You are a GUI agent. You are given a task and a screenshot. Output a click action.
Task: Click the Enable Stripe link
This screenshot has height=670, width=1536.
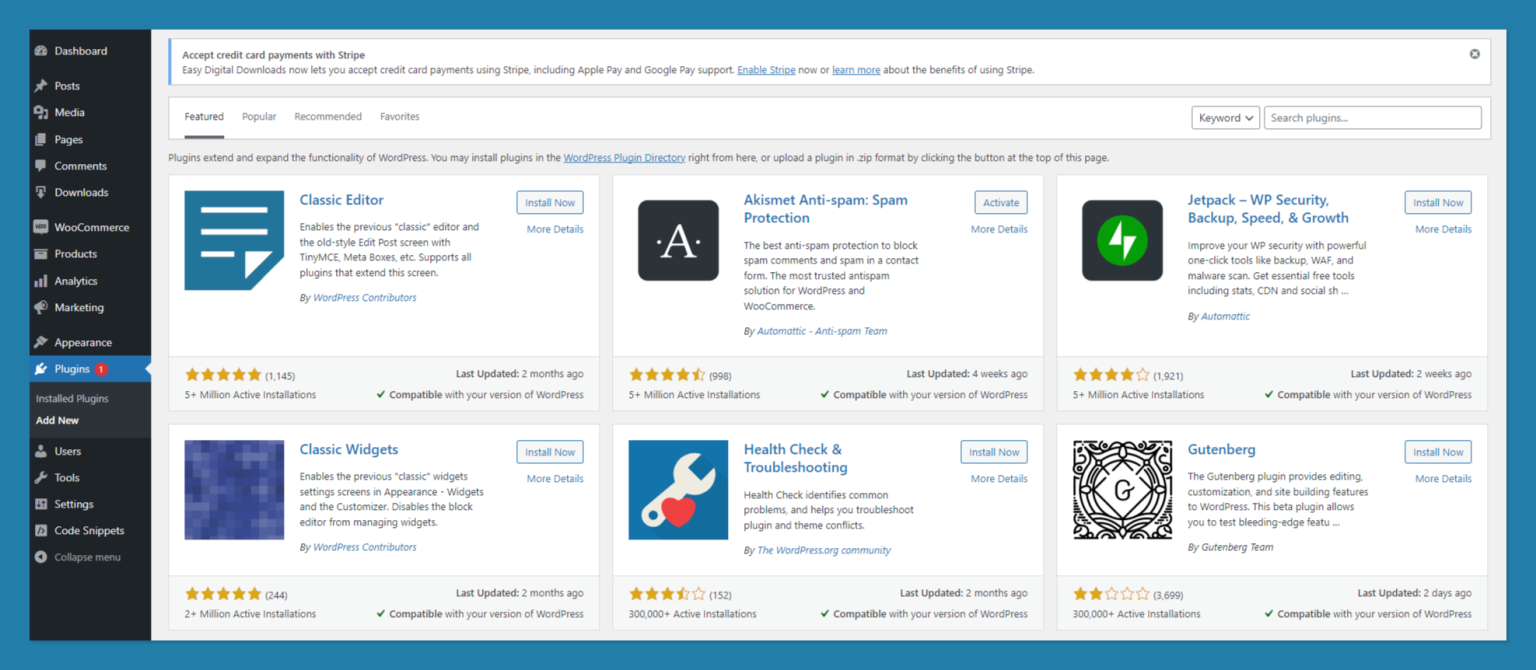(x=766, y=70)
